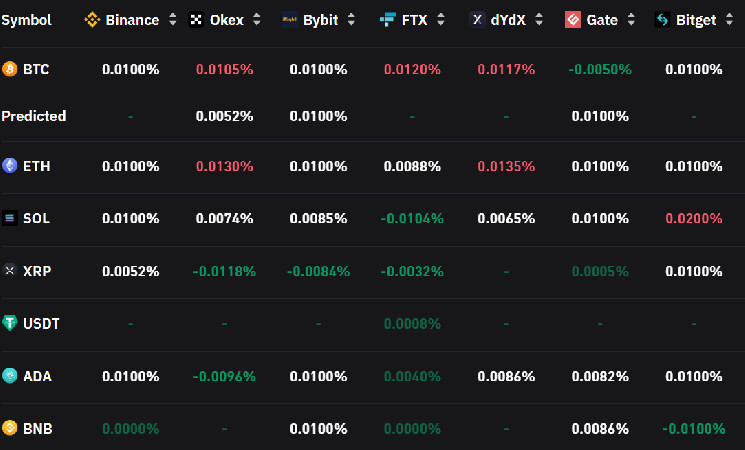Open the BNB symbol row
The width and height of the screenshot is (745, 450).
click(37, 429)
